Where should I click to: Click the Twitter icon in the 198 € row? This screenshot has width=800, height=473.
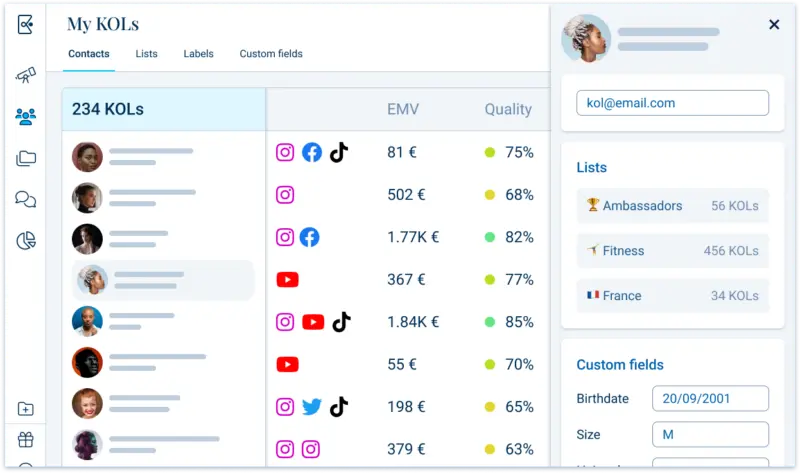[312, 407]
